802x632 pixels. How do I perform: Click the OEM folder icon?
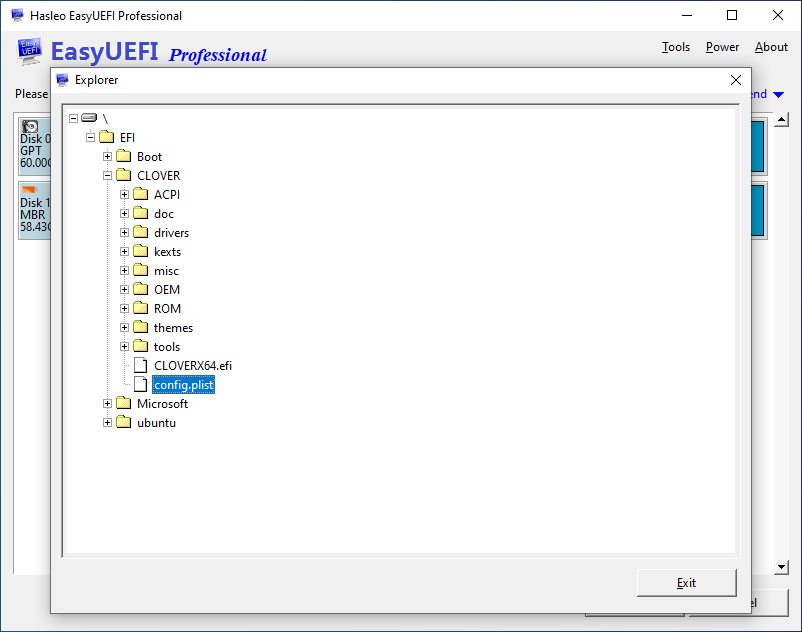coord(141,289)
